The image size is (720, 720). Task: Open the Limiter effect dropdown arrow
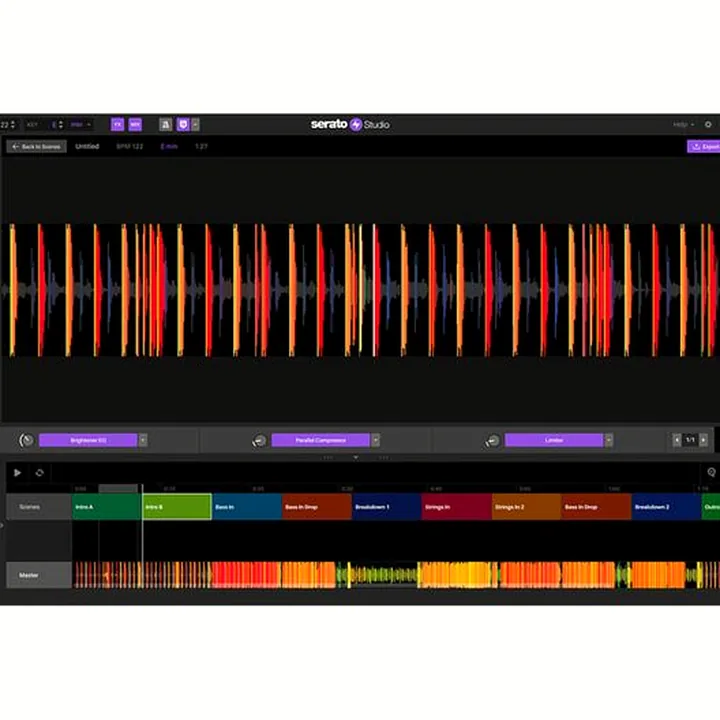609,440
